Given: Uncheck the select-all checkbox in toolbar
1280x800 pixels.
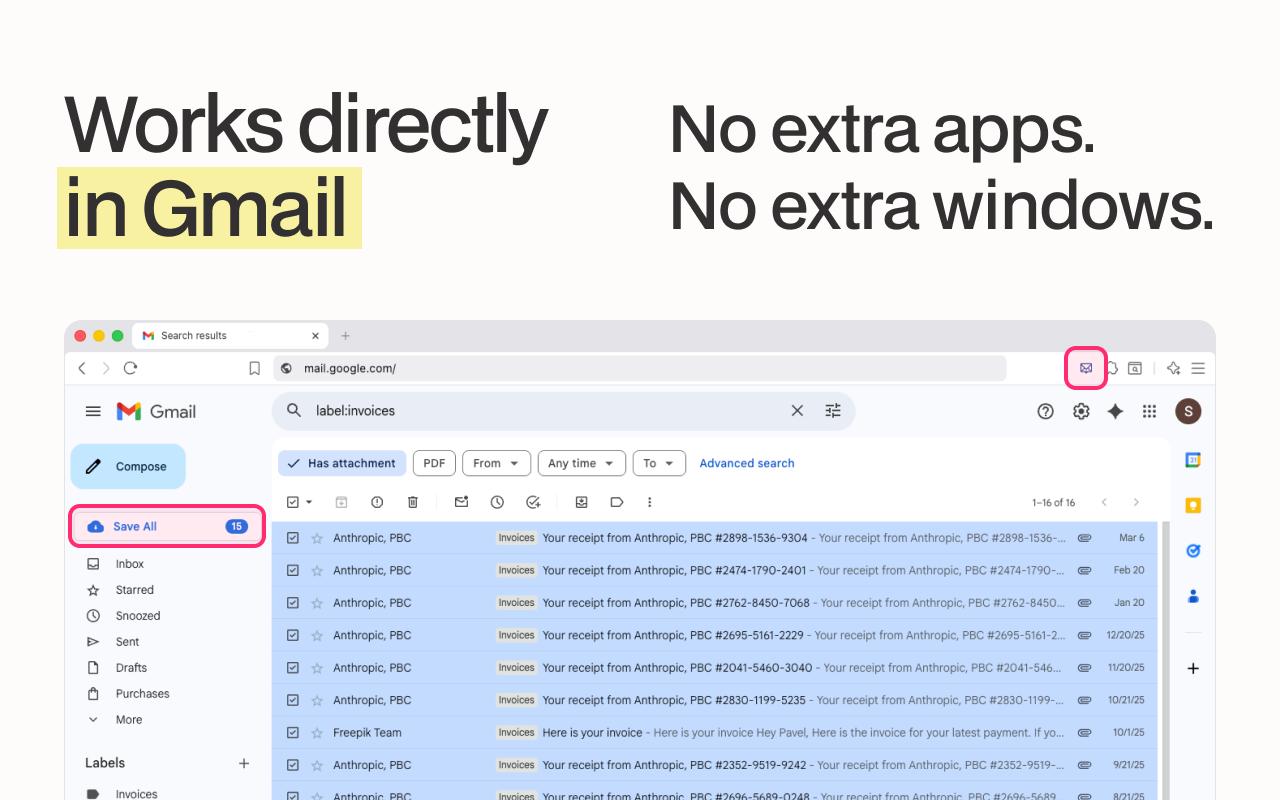Looking at the screenshot, I should click(x=293, y=502).
